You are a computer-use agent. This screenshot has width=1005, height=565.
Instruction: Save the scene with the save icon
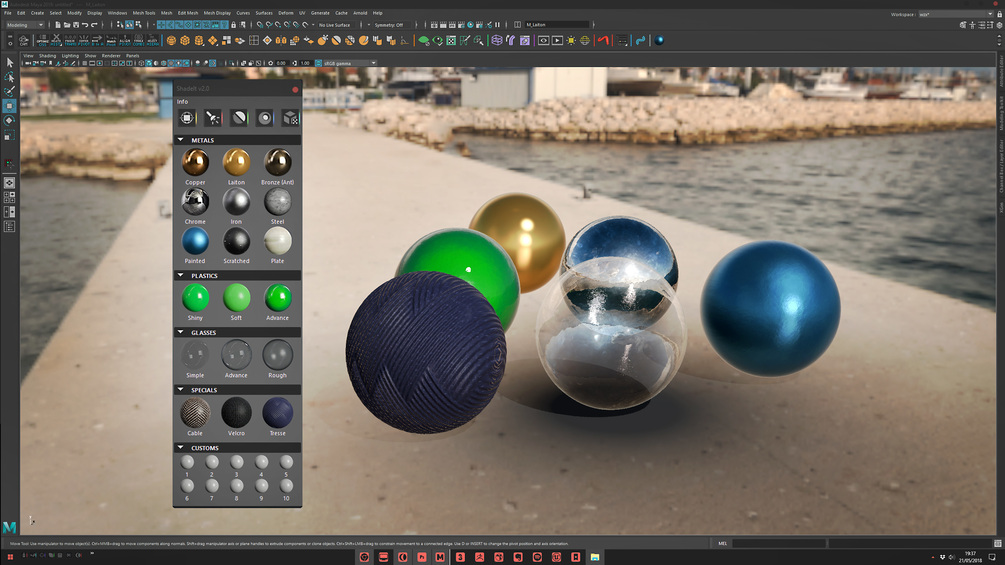(76, 25)
